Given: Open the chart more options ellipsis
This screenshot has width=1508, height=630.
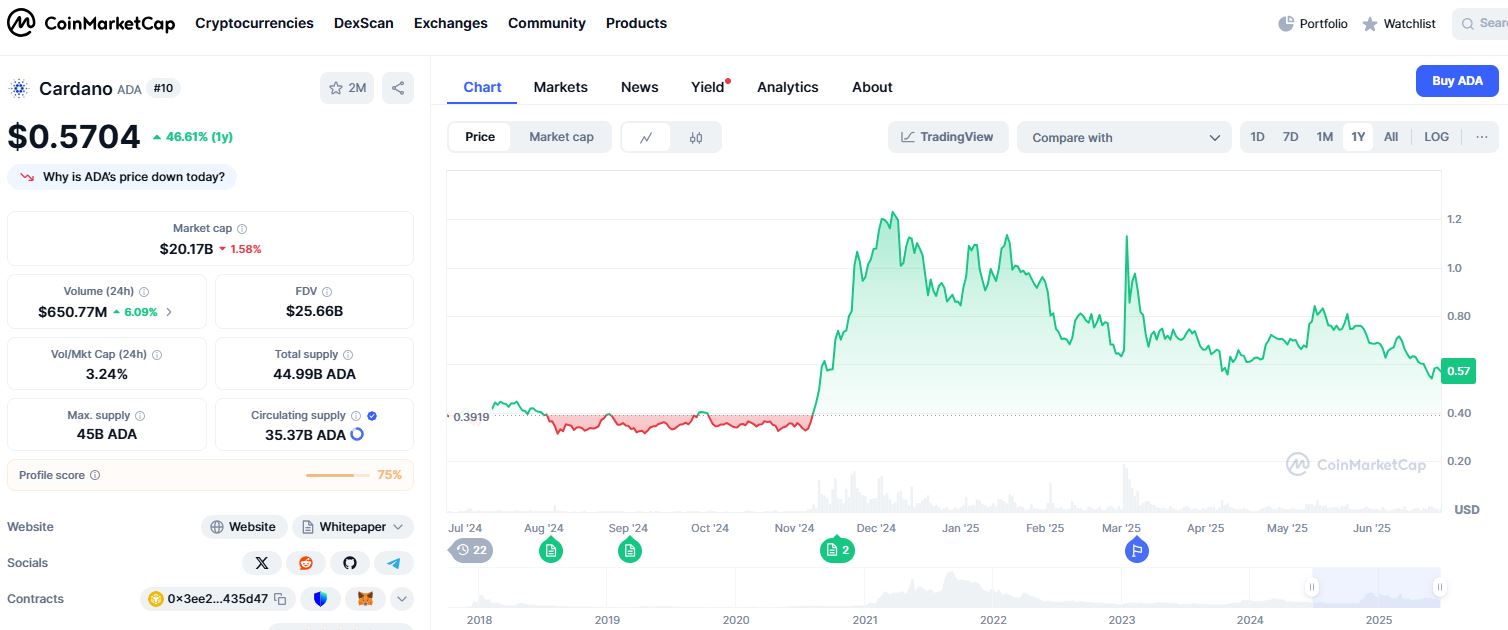Looking at the screenshot, I should 1481,137.
